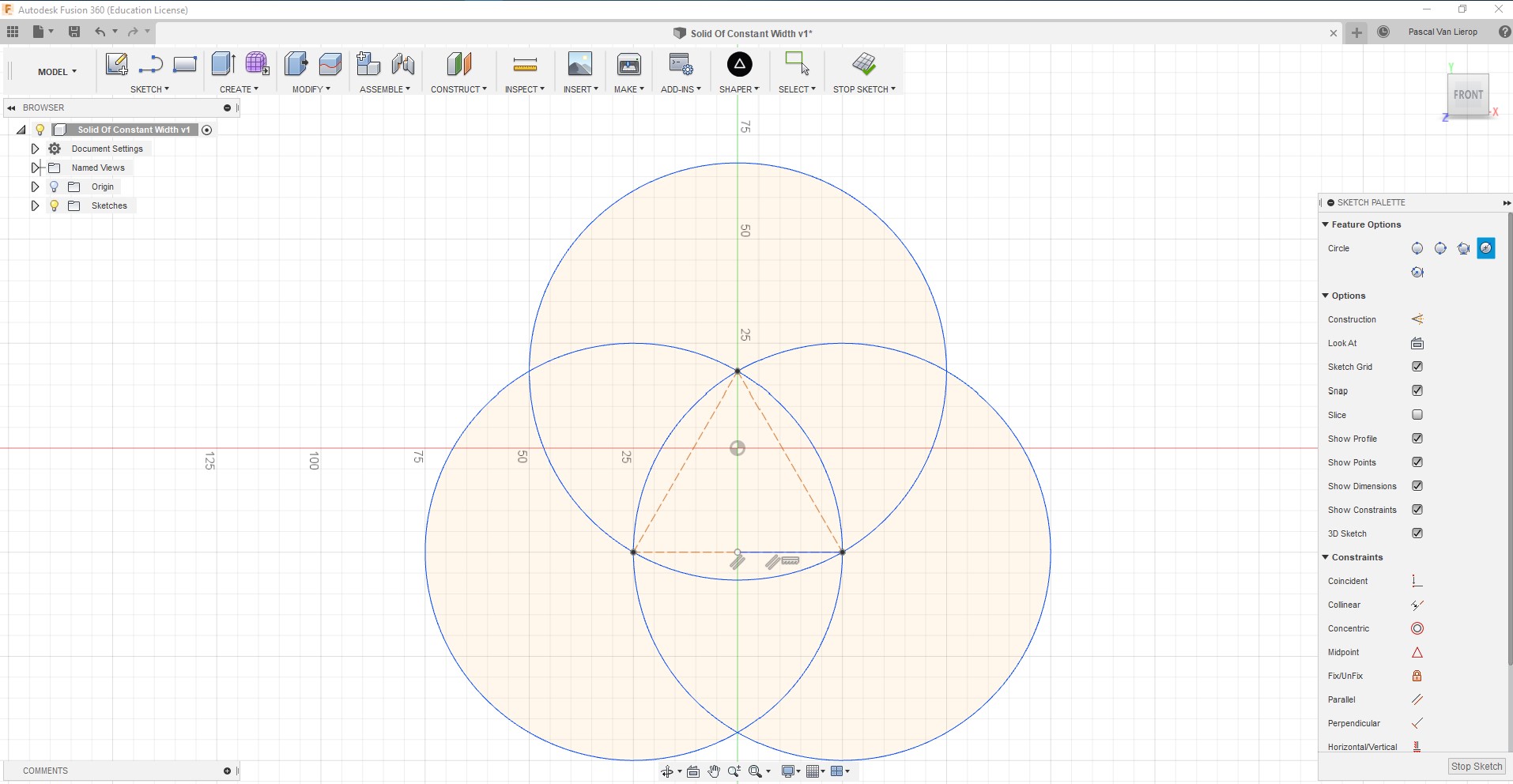Open a new design tab with plus
Viewport: 1513px width, 784px height.
[x=1356, y=32]
